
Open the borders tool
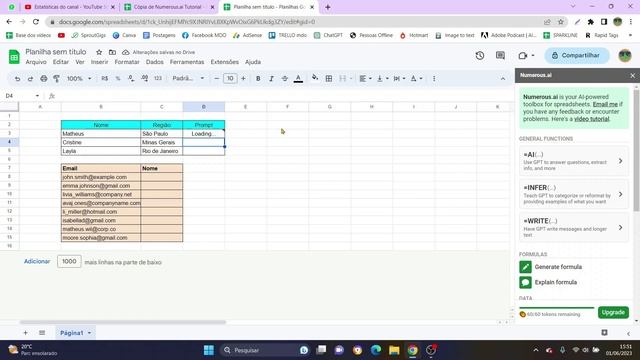click(x=329, y=78)
